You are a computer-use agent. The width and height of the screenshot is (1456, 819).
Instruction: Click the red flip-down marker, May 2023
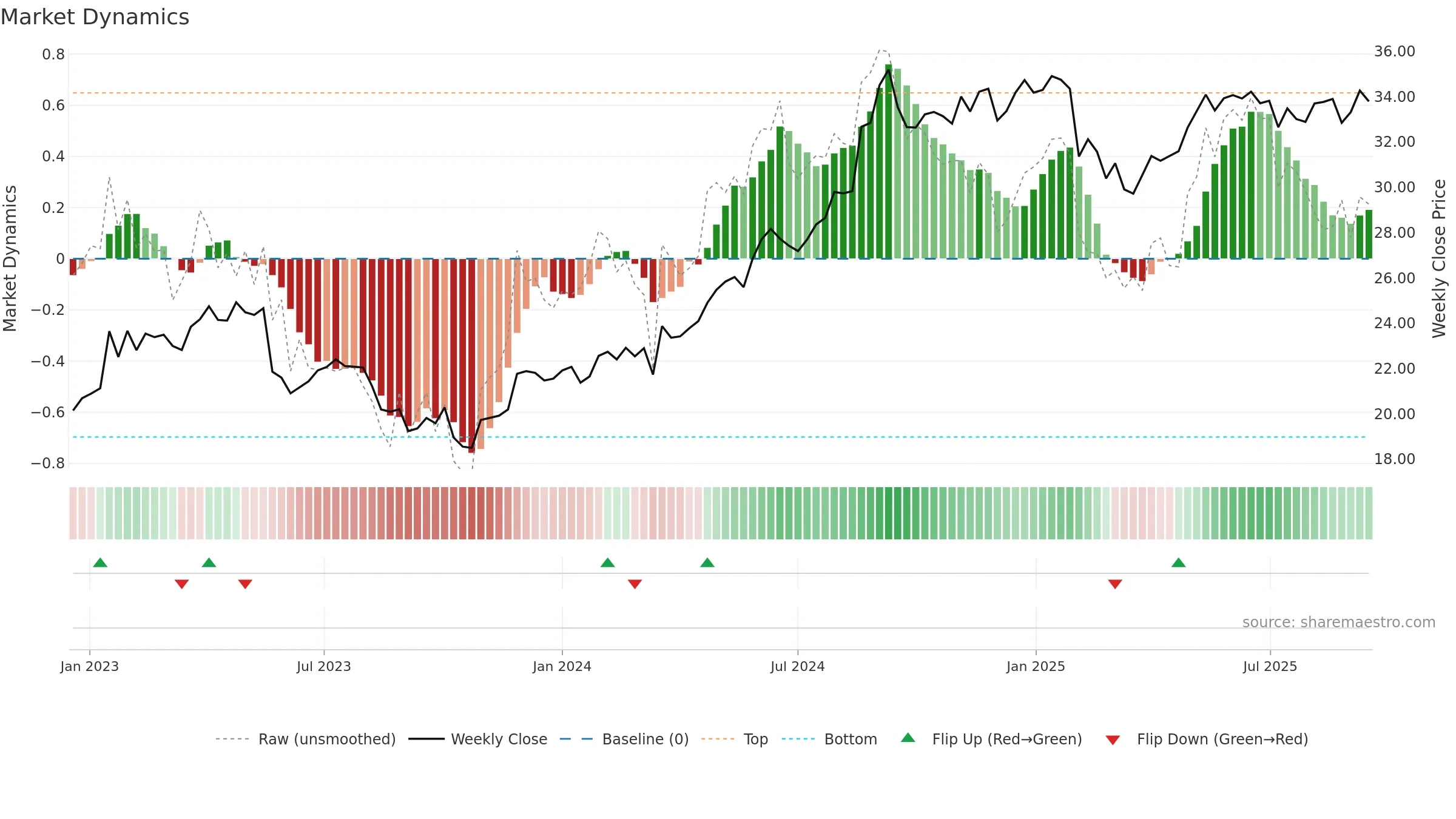245,584
